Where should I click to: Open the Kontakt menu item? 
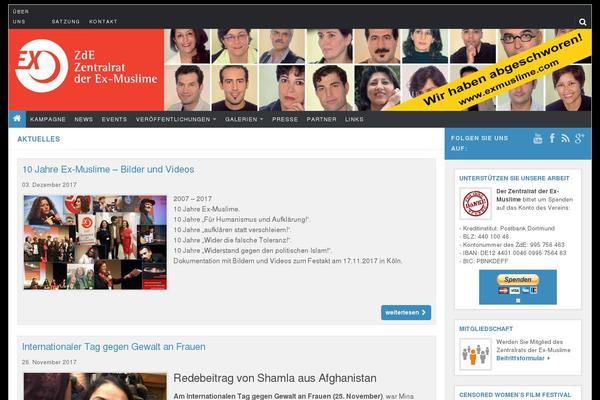point(103,21)
